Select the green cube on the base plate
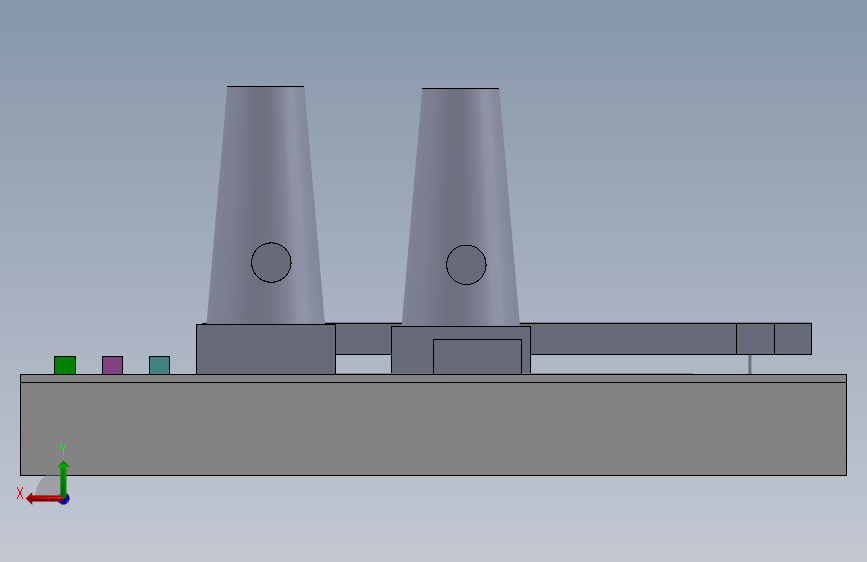Viewport: 867px width, 562px height. pyautogui.click(x=65, y=365)
